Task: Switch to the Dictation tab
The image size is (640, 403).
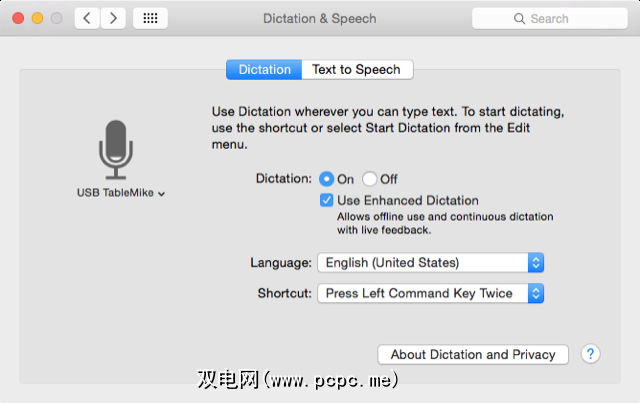Action: coord(264,70)
